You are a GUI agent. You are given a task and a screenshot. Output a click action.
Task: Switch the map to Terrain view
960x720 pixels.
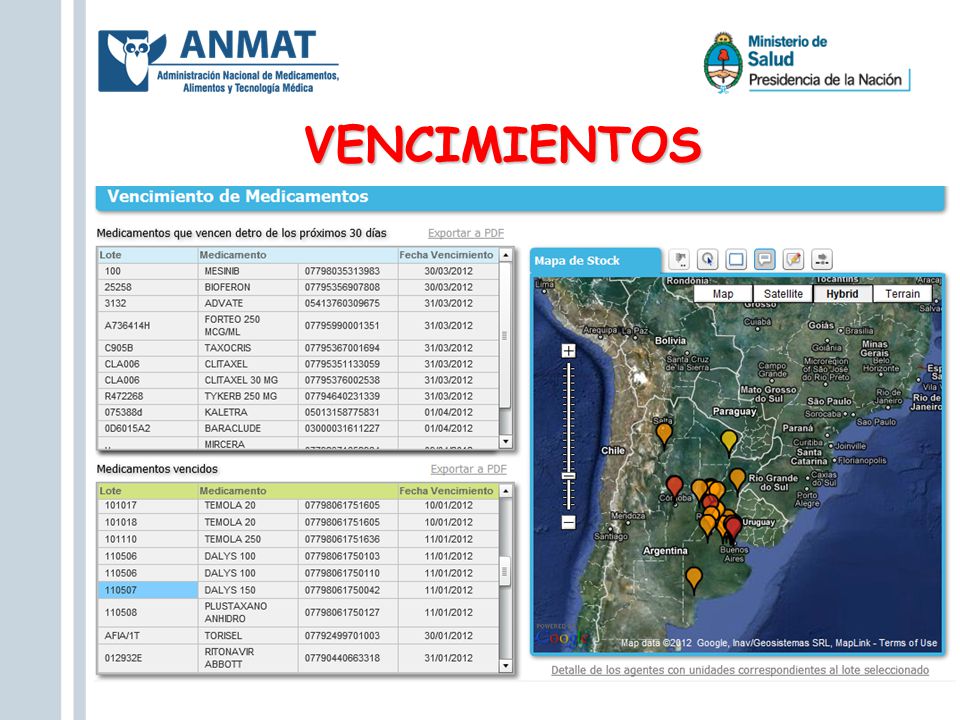click(902, 294)
